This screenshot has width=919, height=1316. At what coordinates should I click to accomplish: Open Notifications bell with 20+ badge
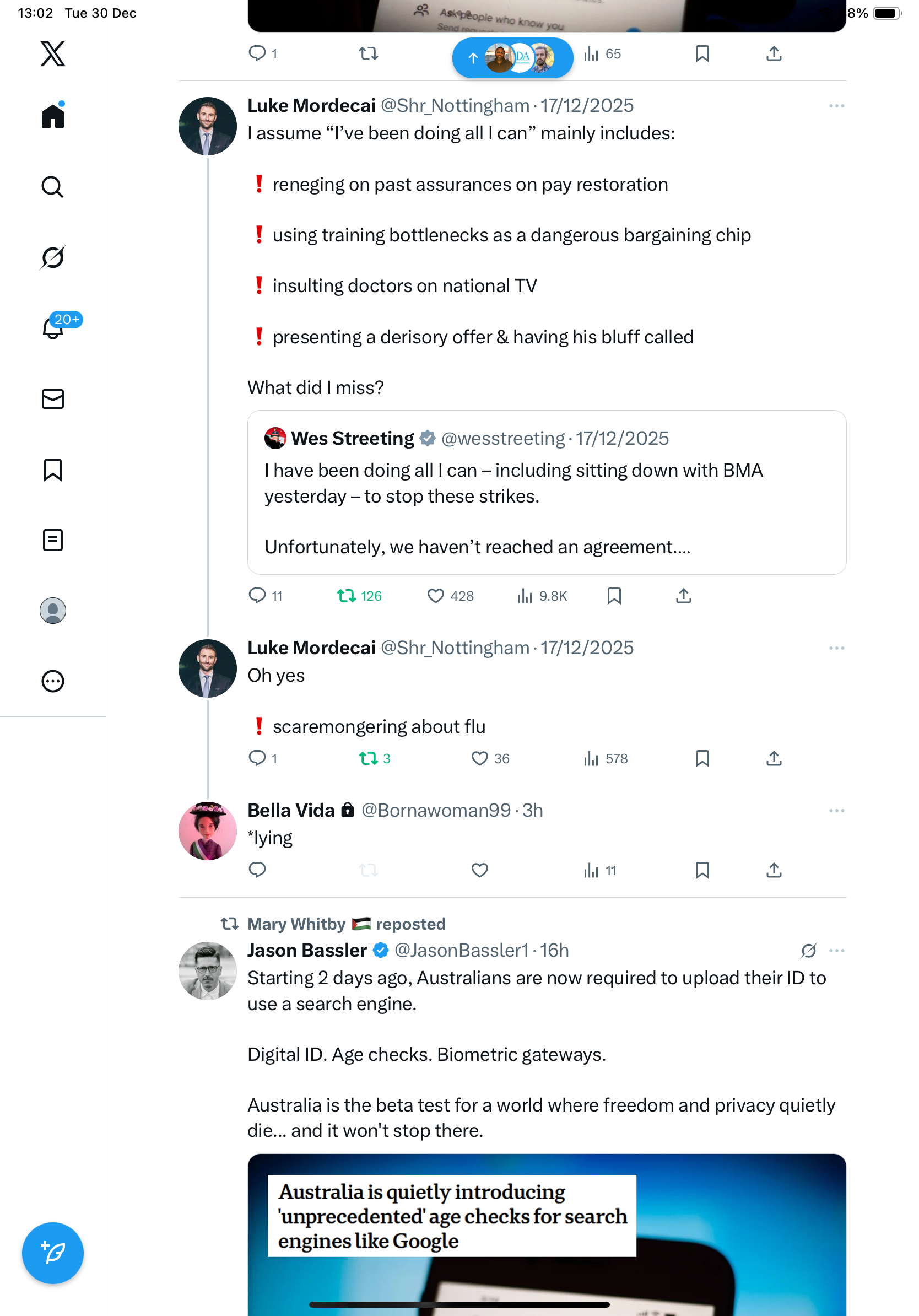click(53, 328)
